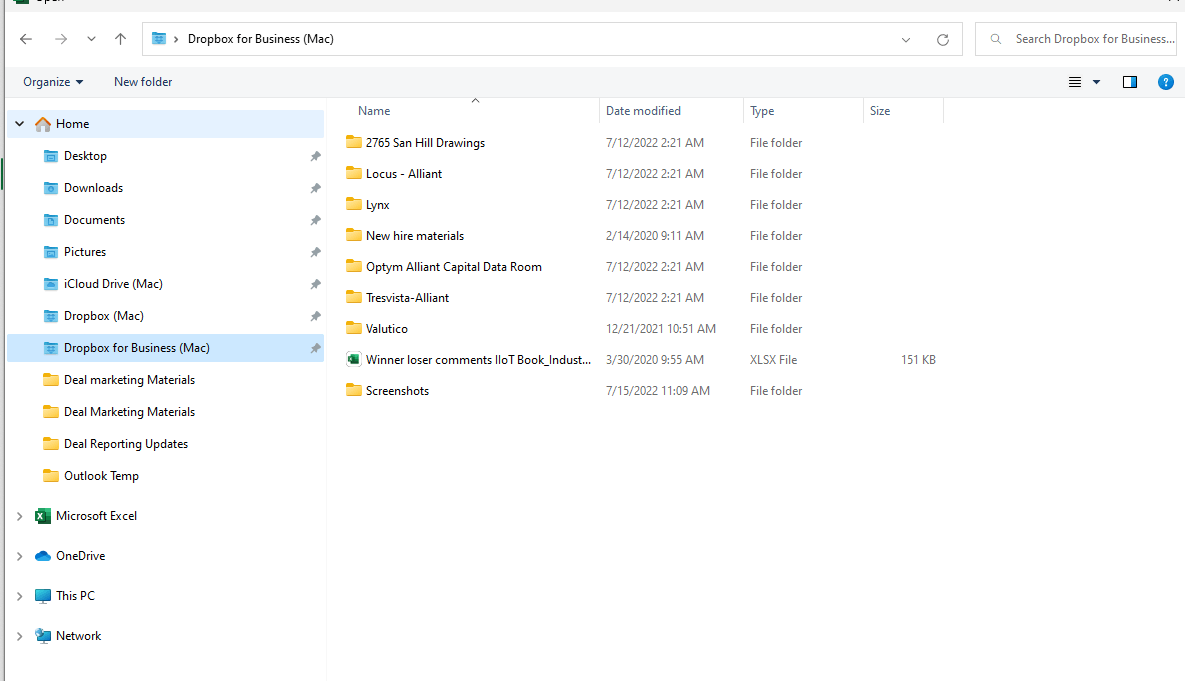Open Deal Reporting Updates sidebar folder
Viewport: 1185px width, 681px height.
pos(126,444)
